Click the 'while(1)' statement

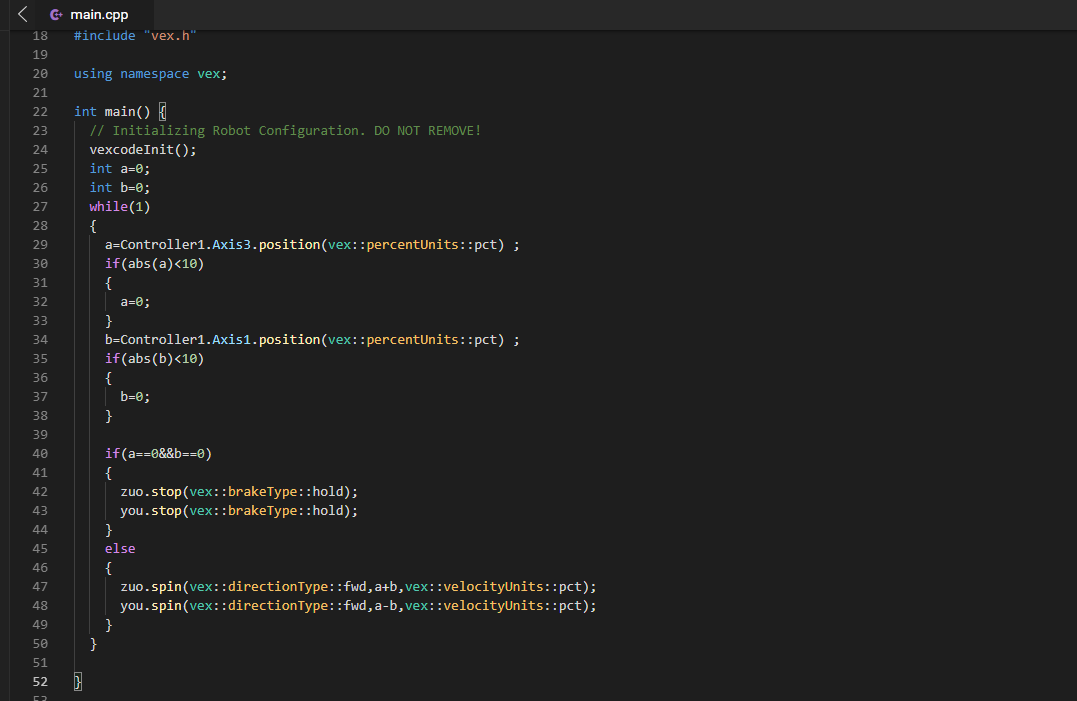(x=120, y=206)
